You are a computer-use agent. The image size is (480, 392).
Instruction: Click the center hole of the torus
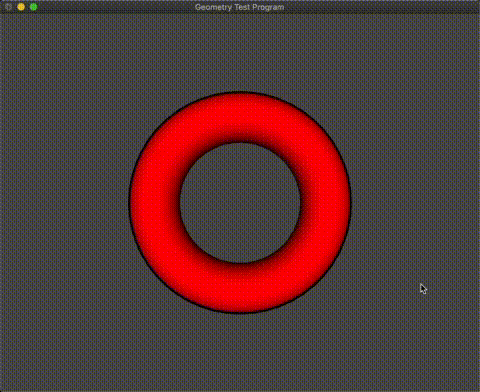click(240, 203)
